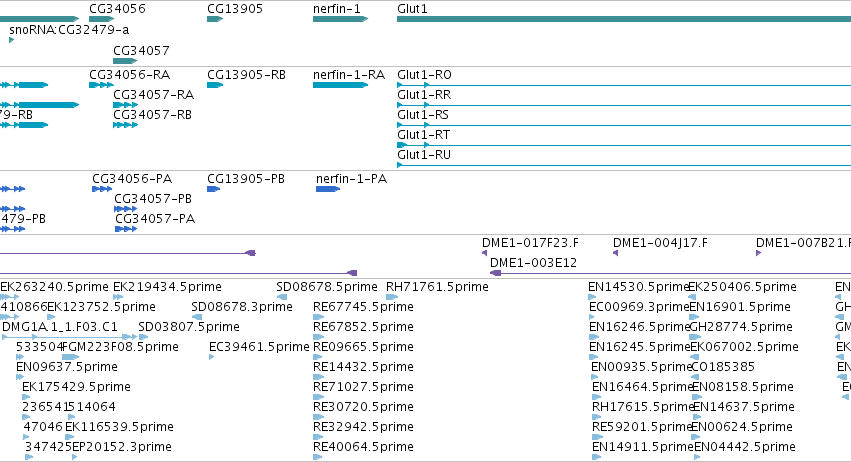Image resolution: width=851 pixels, height=462 pixels.
Task: Select the SD08678.5prime EST label
Action: pyautogui.click(x=327, y=287)
